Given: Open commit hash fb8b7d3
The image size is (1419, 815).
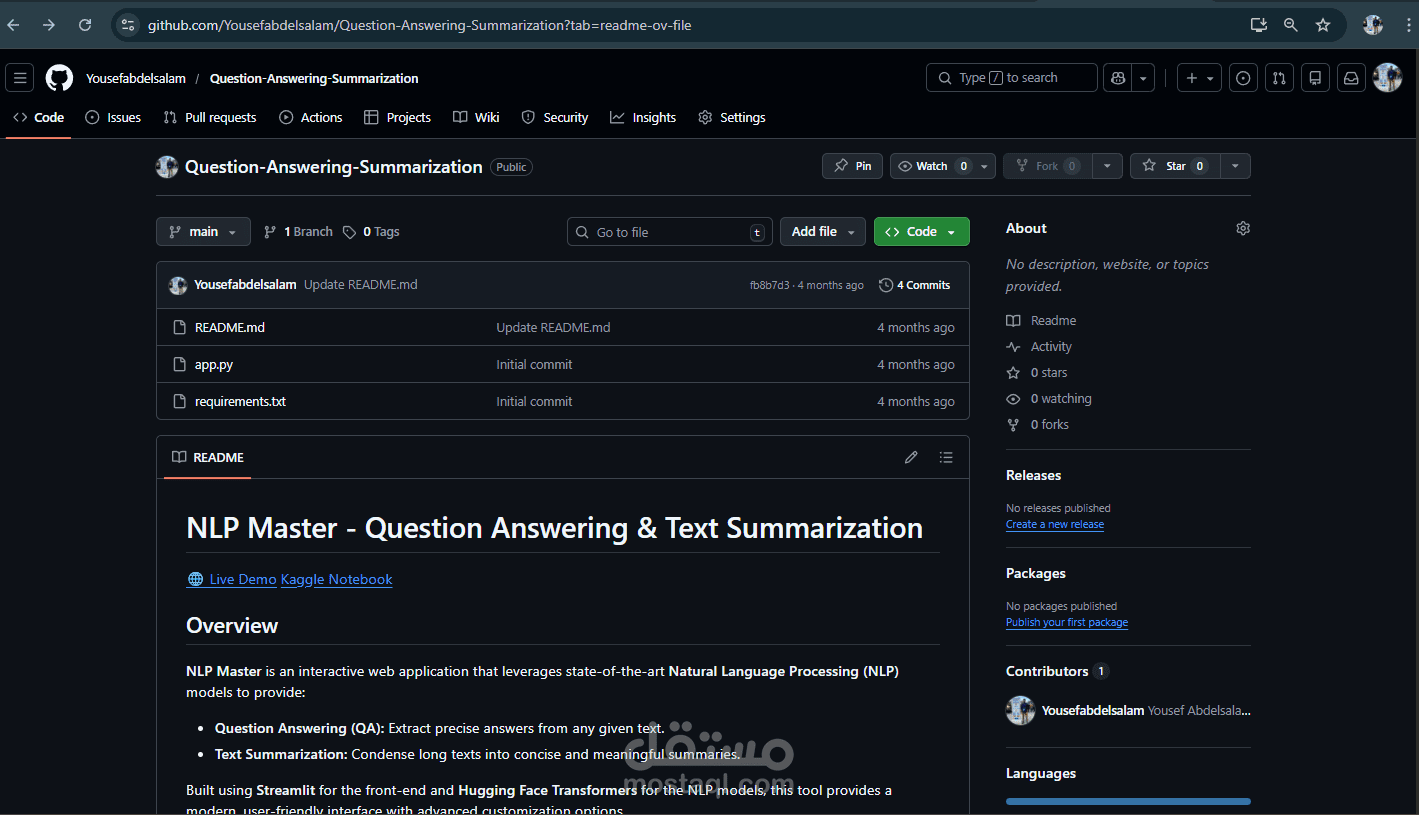Looking at the screenshot, I should point(769,285).
